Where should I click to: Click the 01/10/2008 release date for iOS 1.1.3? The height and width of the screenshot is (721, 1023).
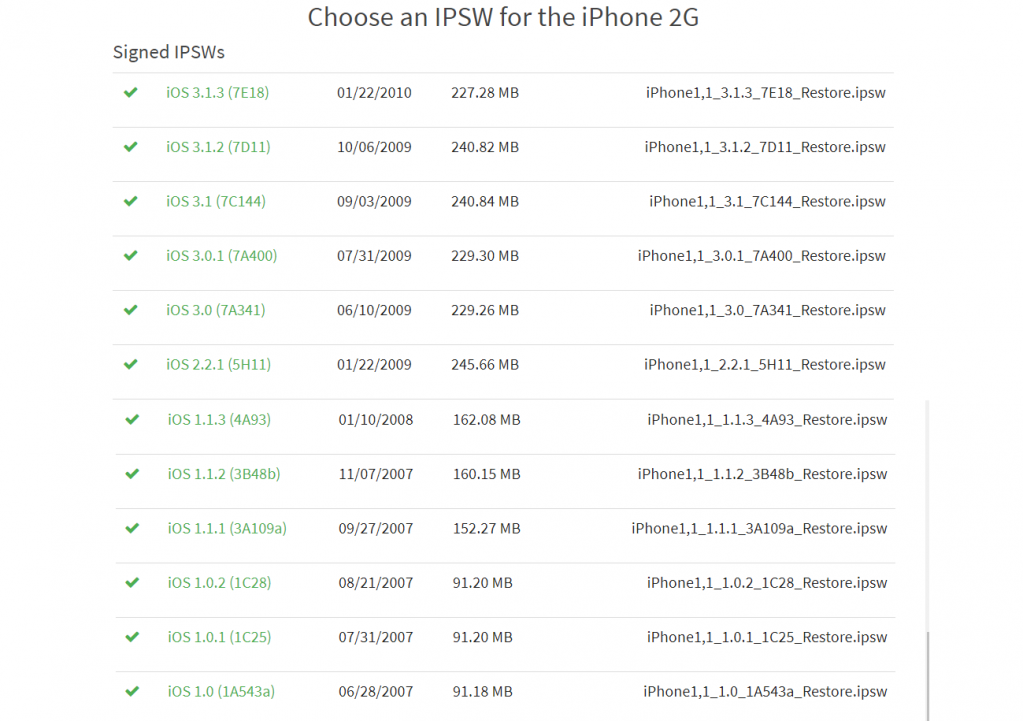click(376, 419)
